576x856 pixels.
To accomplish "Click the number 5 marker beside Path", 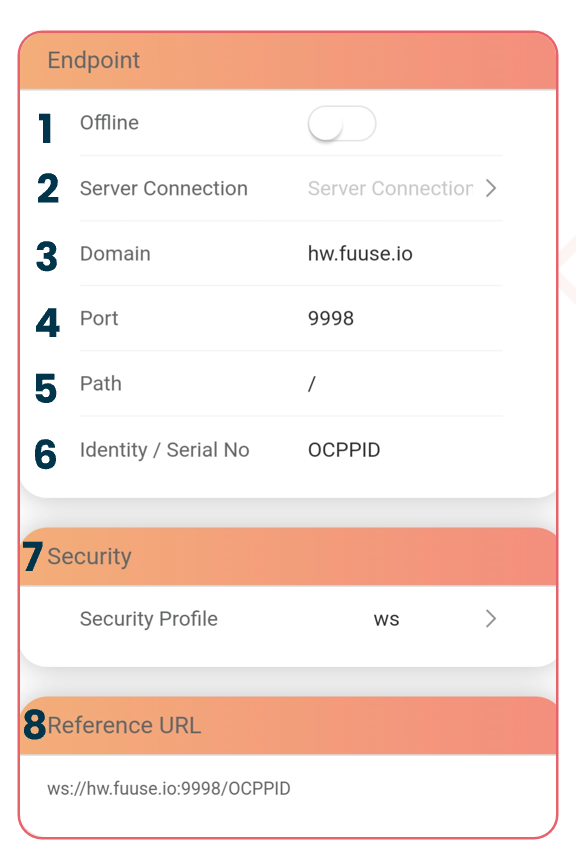I will (x=46, y=388).
